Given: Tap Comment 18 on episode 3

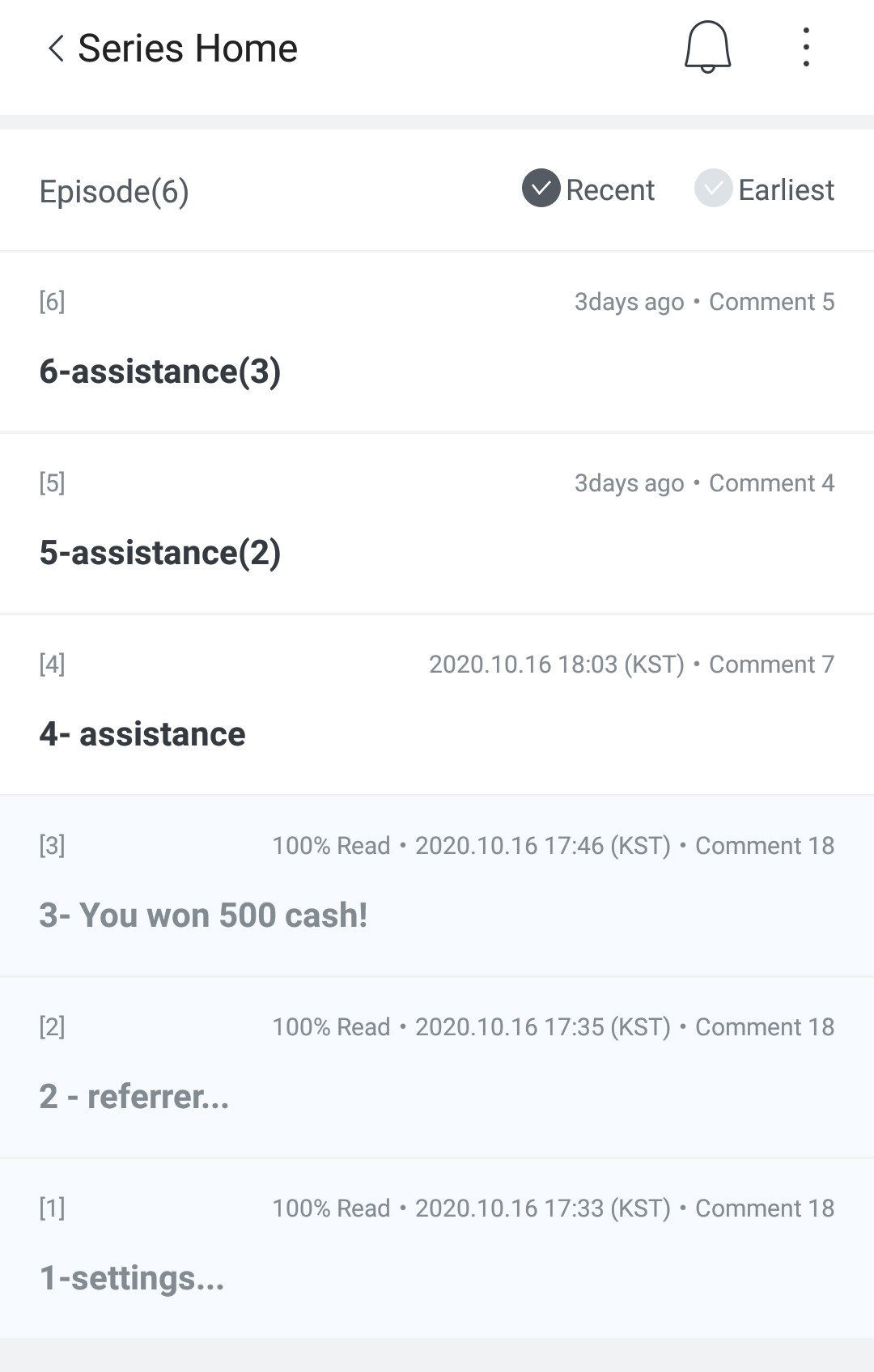Looking at the screenshot, I should coord(764,846).
